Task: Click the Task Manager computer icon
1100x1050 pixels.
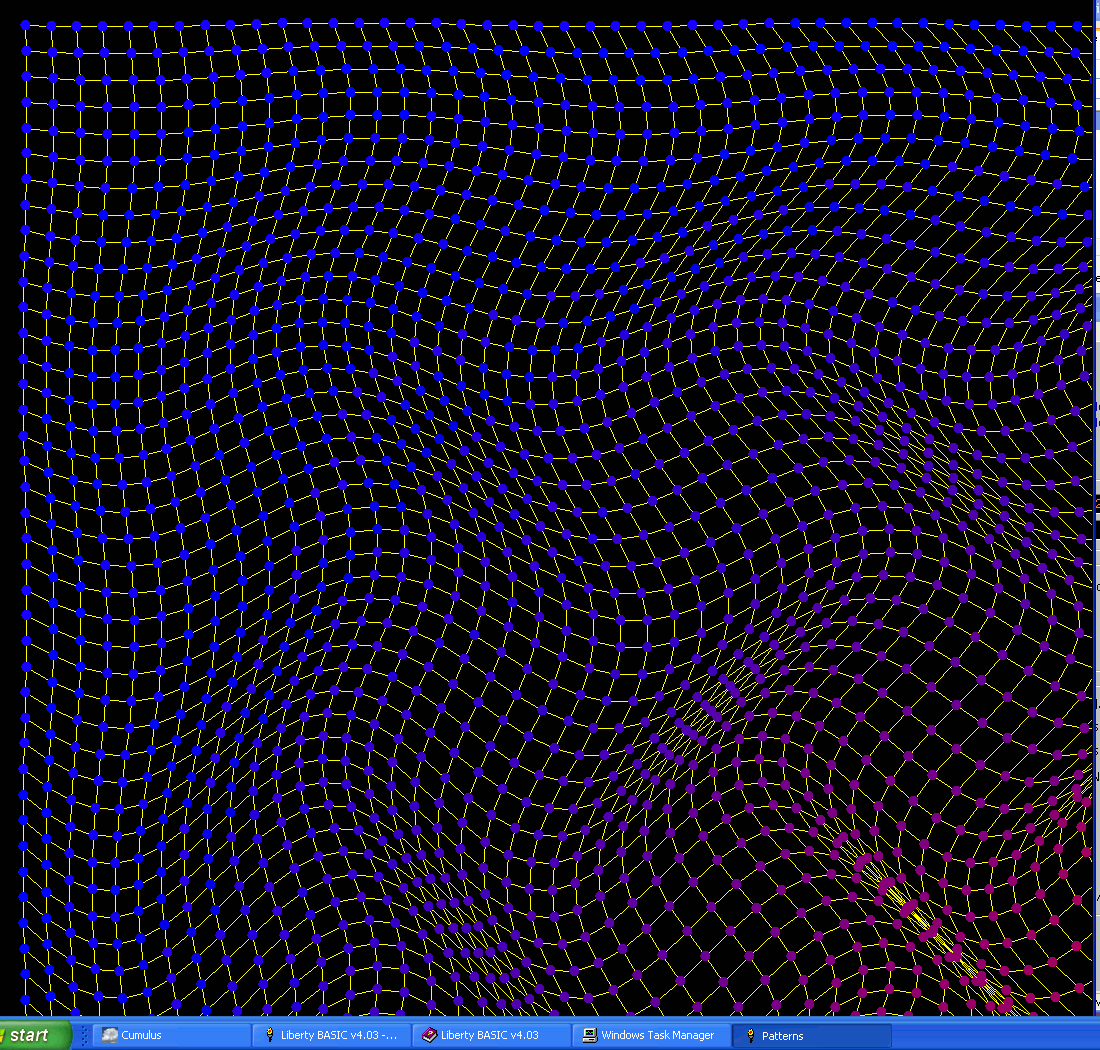Action: [590, 1035]
